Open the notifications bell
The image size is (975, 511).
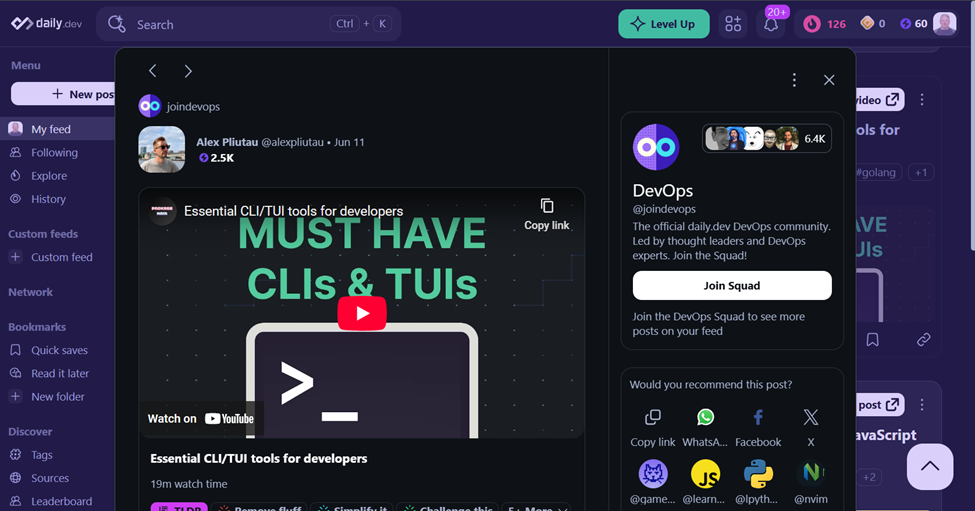coord(771,25)
